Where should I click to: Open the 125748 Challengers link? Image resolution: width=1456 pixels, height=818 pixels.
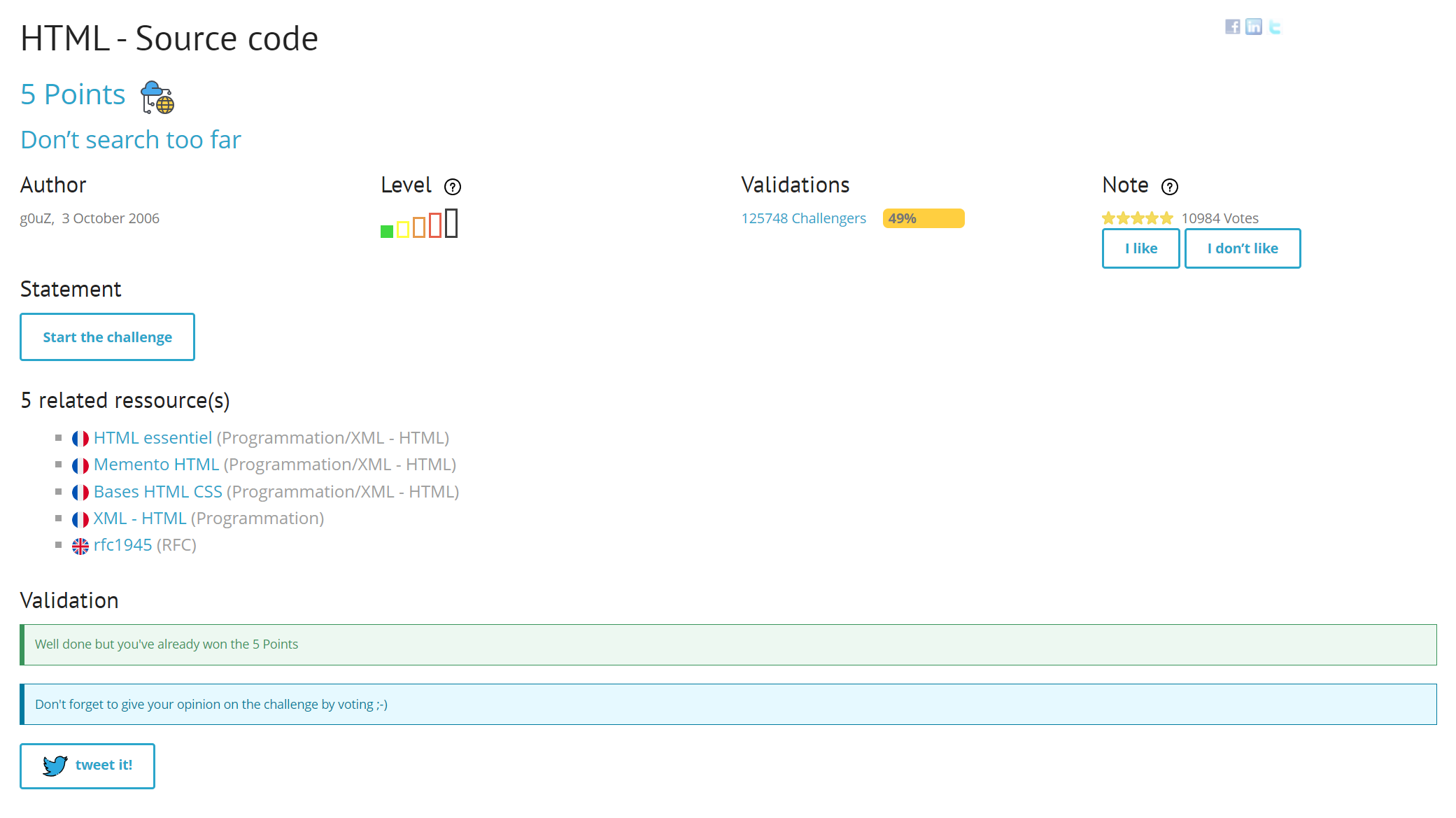click(803, 218)
